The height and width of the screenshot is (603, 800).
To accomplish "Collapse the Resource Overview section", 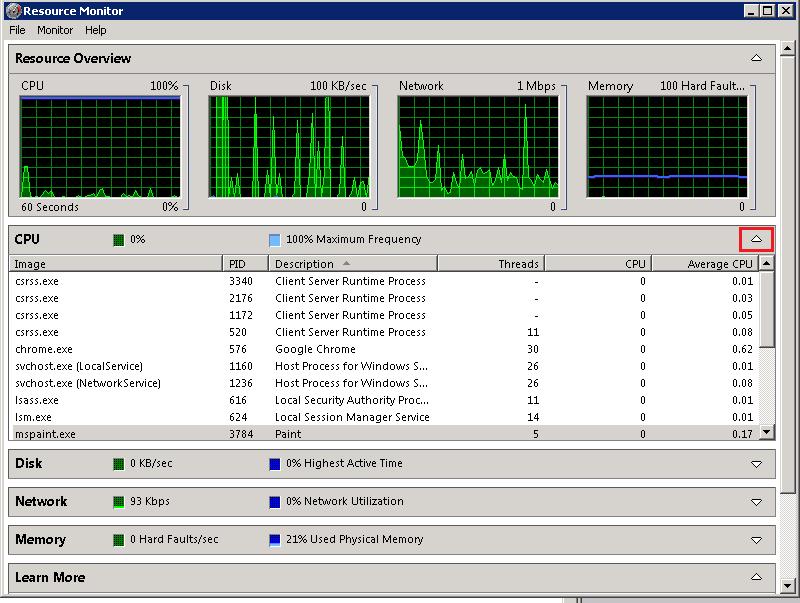I will (756, 58).
